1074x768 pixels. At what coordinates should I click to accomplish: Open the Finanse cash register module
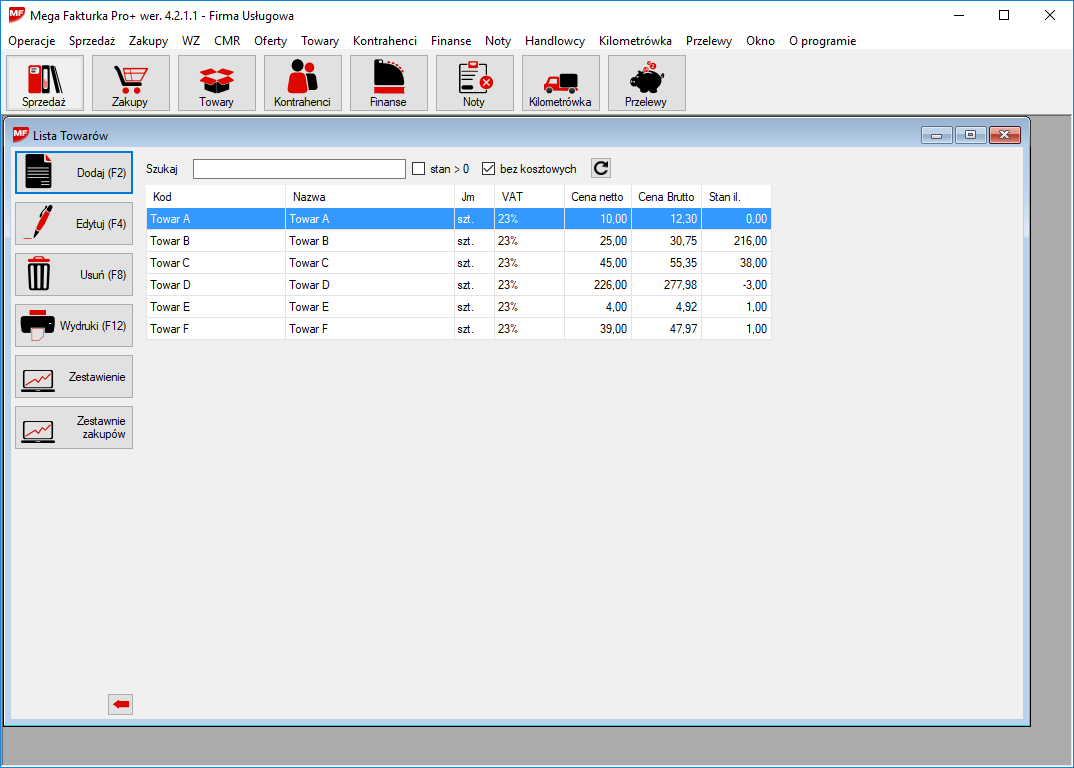(388, 83)
